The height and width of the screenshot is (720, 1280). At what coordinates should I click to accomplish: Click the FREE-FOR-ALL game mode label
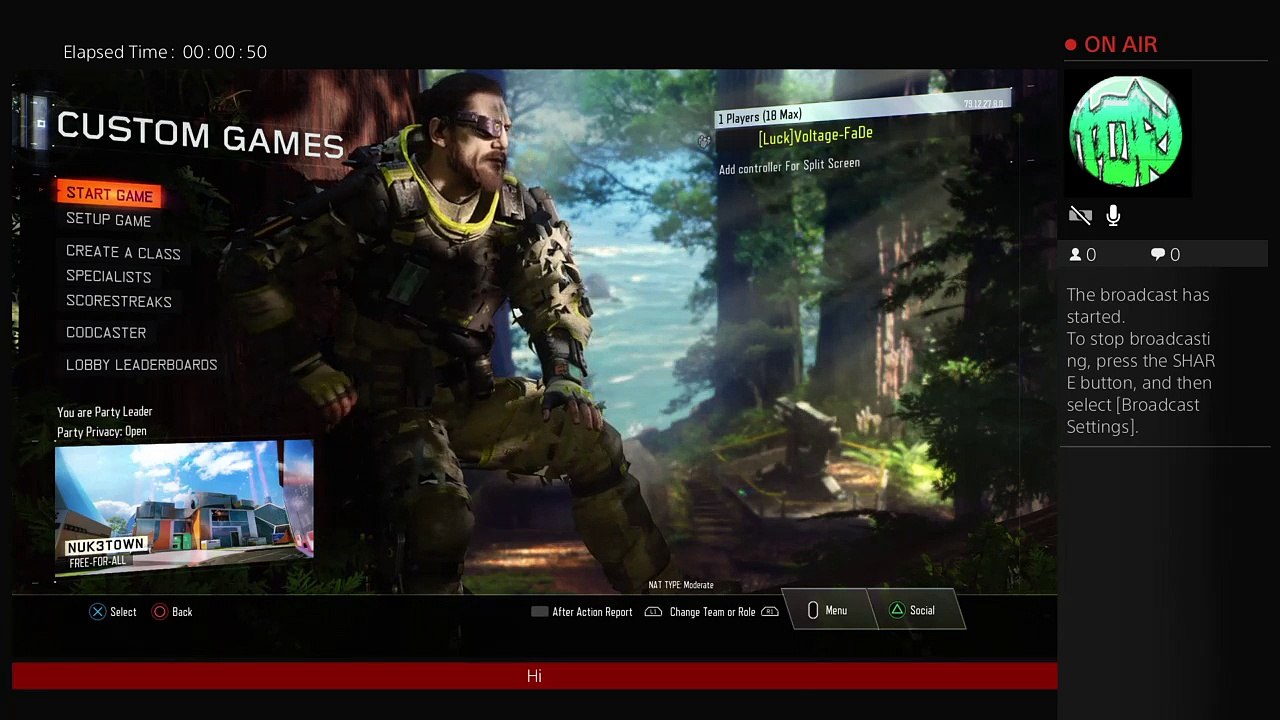pos(98,562)
